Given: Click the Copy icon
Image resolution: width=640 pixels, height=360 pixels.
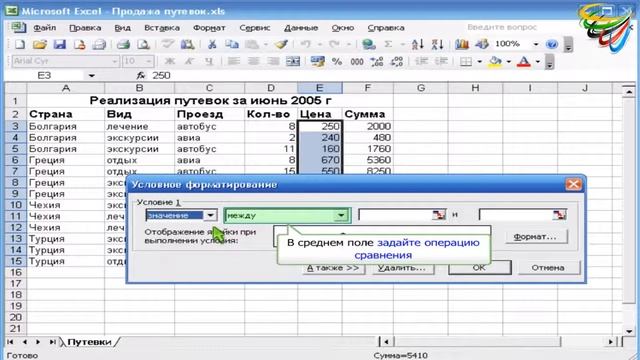Looking at the screenshot, I should click(231, 44).
